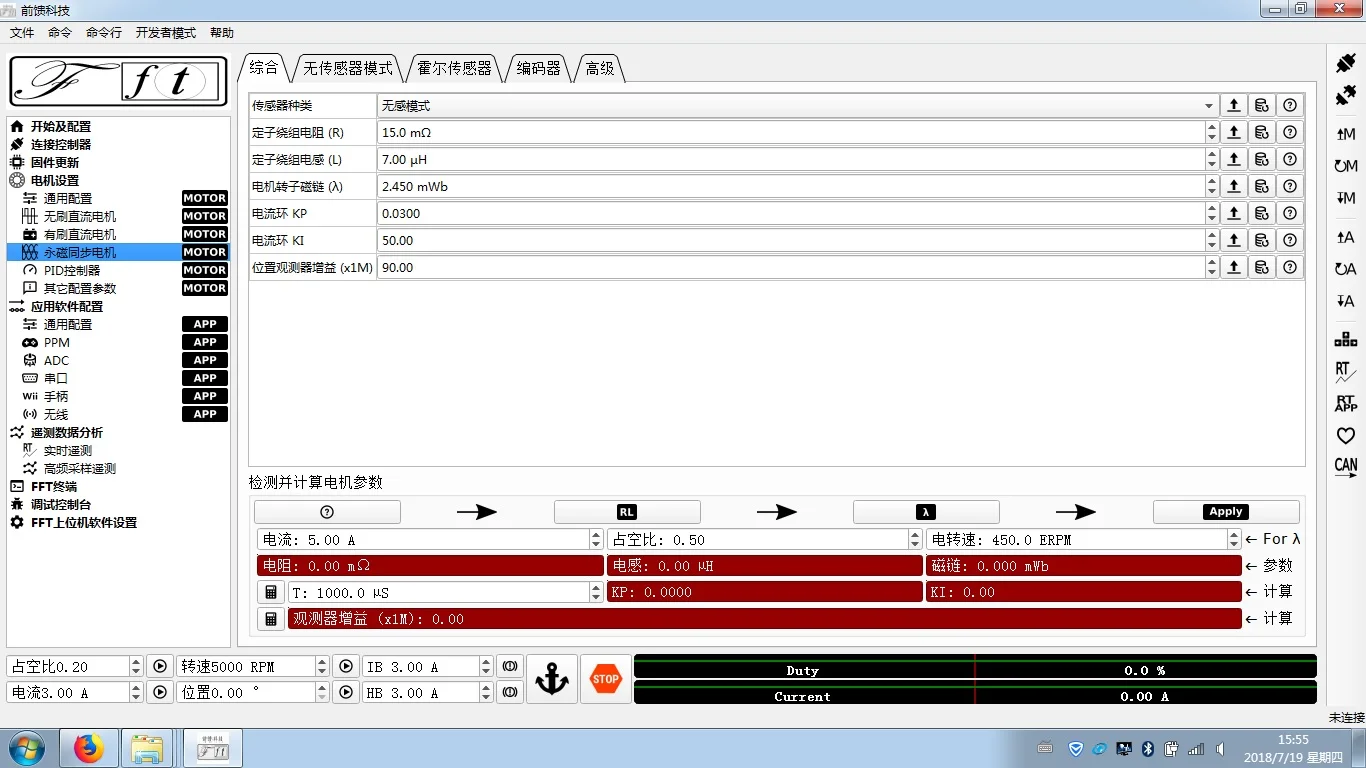Click the CAN device tree icon in right toolbar
This screenshot has height=768, width=1366.
click(1346, 339)
